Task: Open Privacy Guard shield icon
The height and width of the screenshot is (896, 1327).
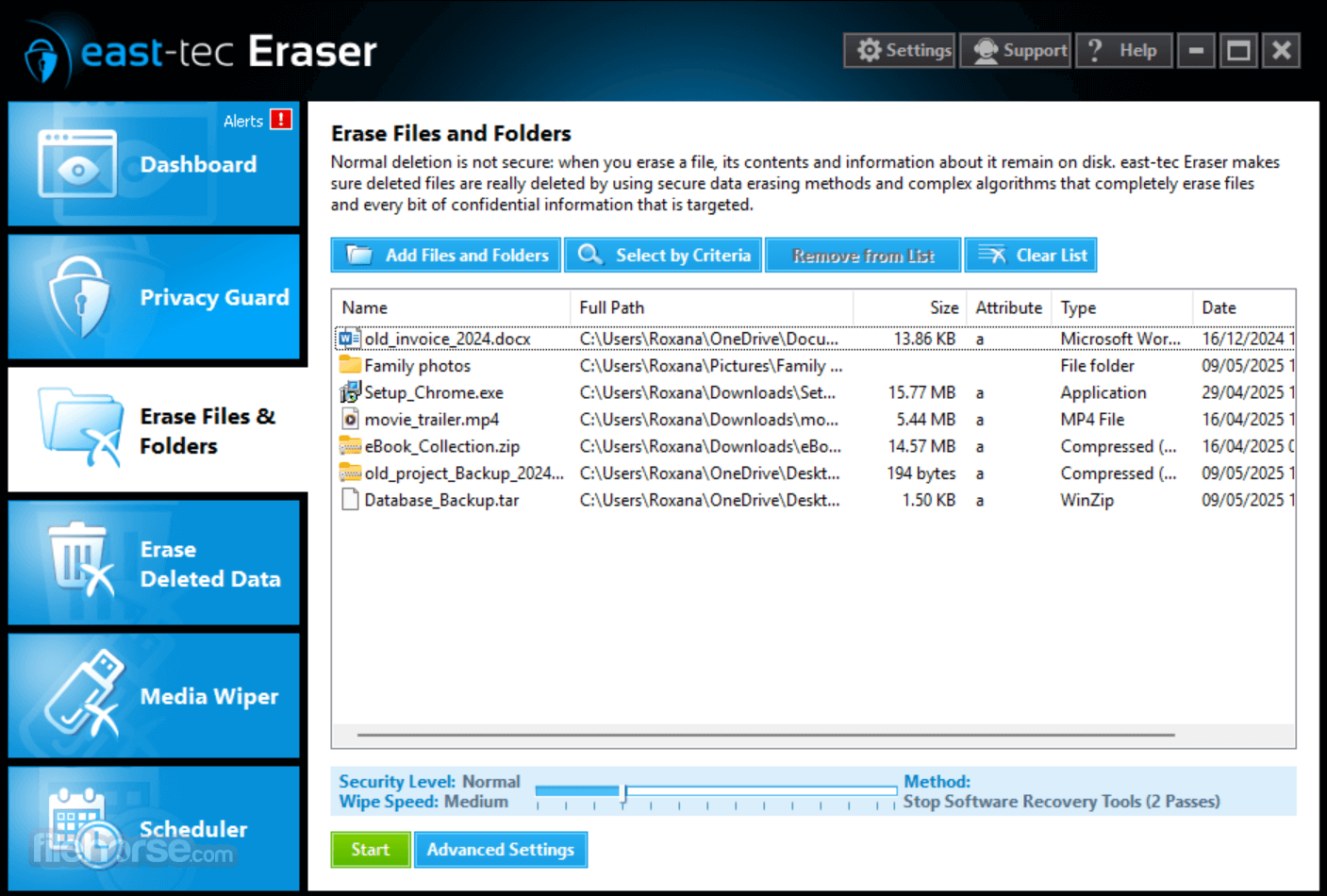Action: point(80,297)
